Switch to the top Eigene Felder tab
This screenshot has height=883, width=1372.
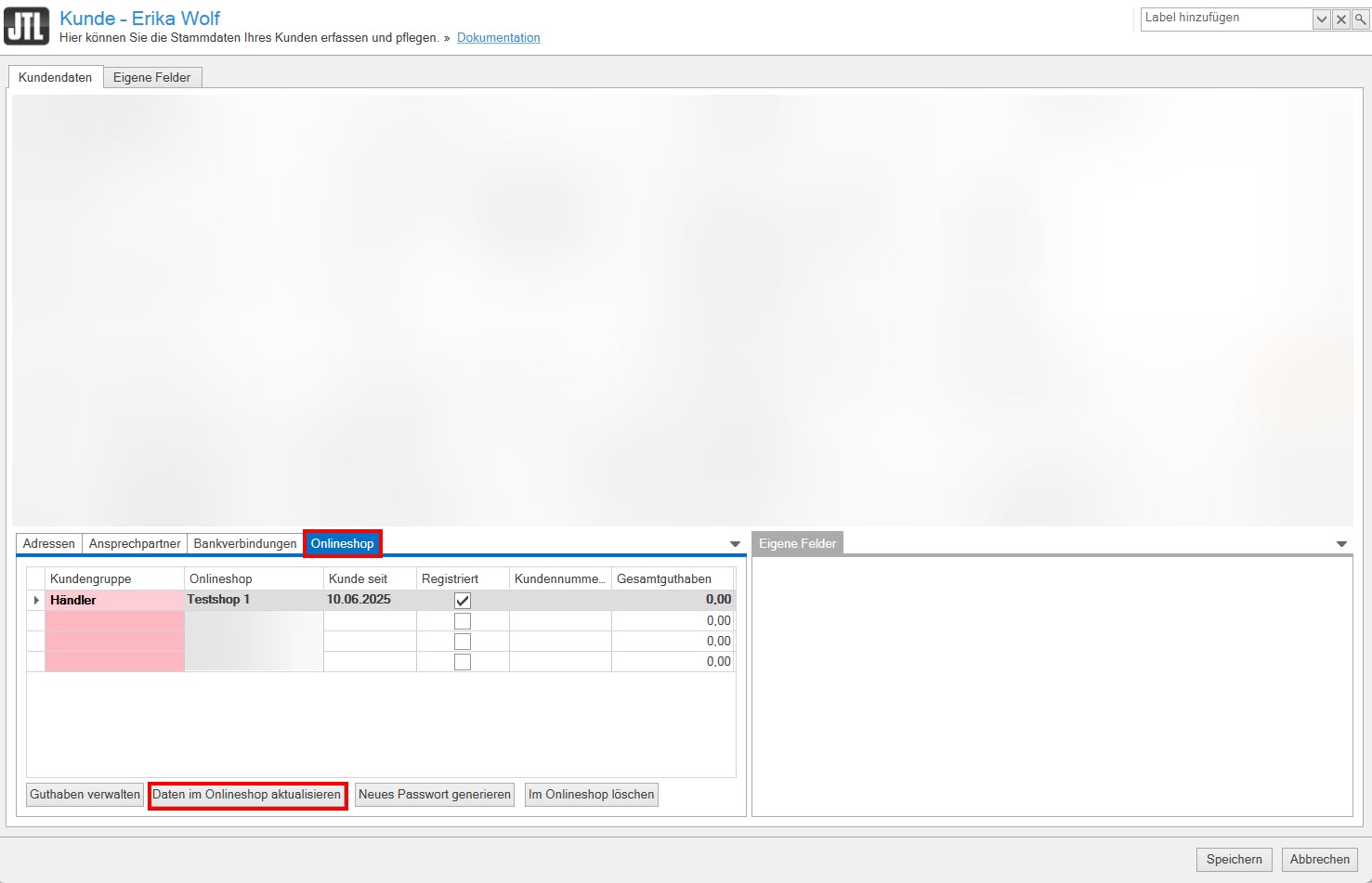[151, 77]
